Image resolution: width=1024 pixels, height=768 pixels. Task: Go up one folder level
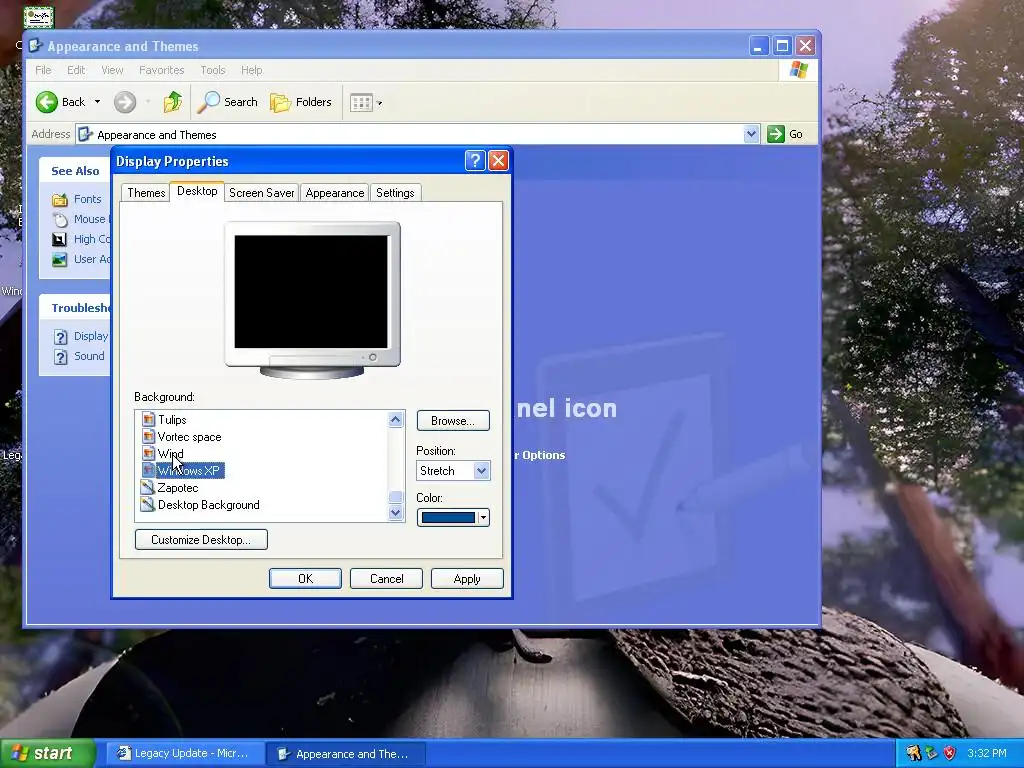(x=172, y=102)
